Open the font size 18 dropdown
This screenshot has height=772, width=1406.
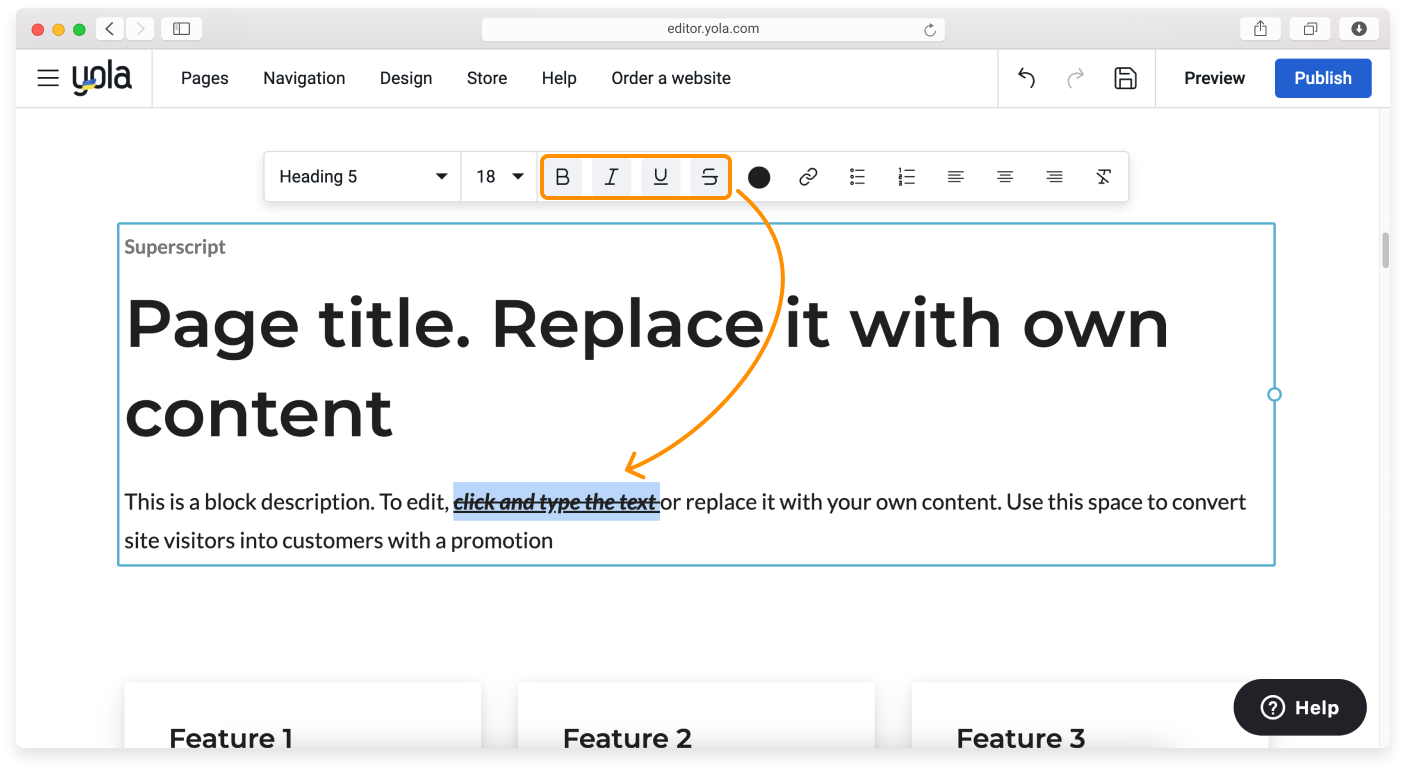tap(498, 176)
